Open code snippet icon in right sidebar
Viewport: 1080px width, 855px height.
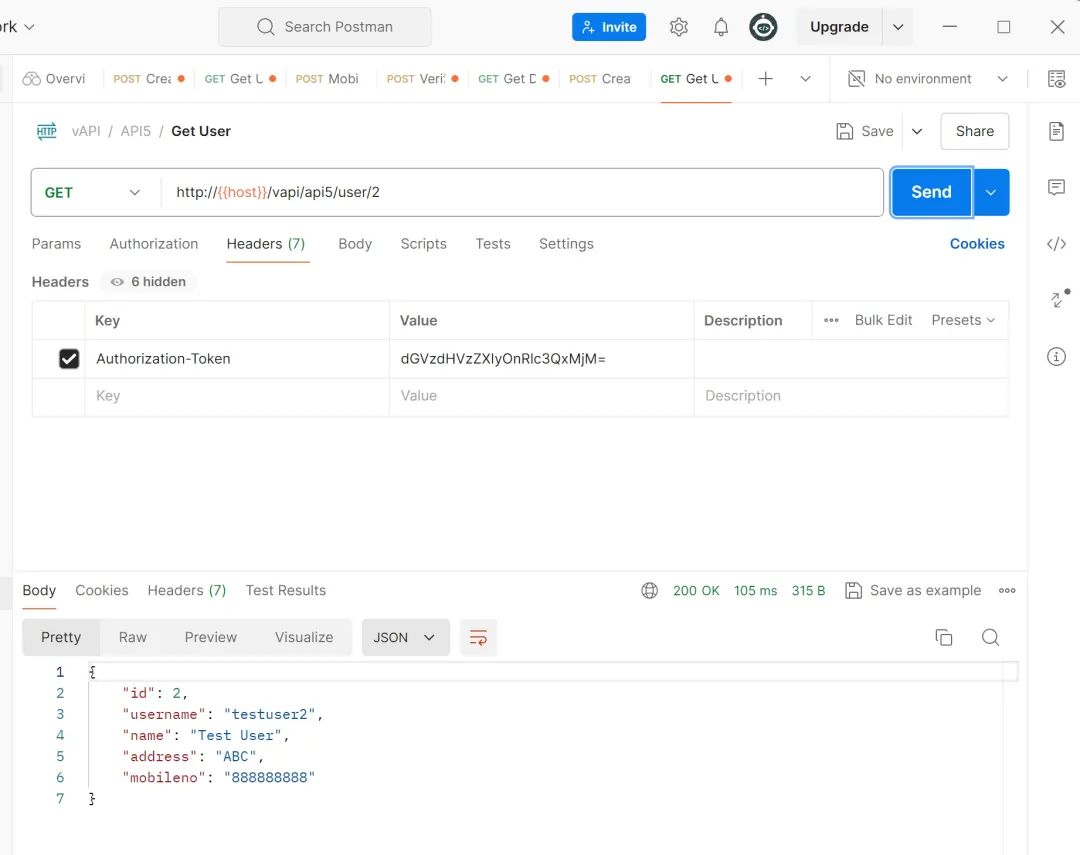(1056, 244)
